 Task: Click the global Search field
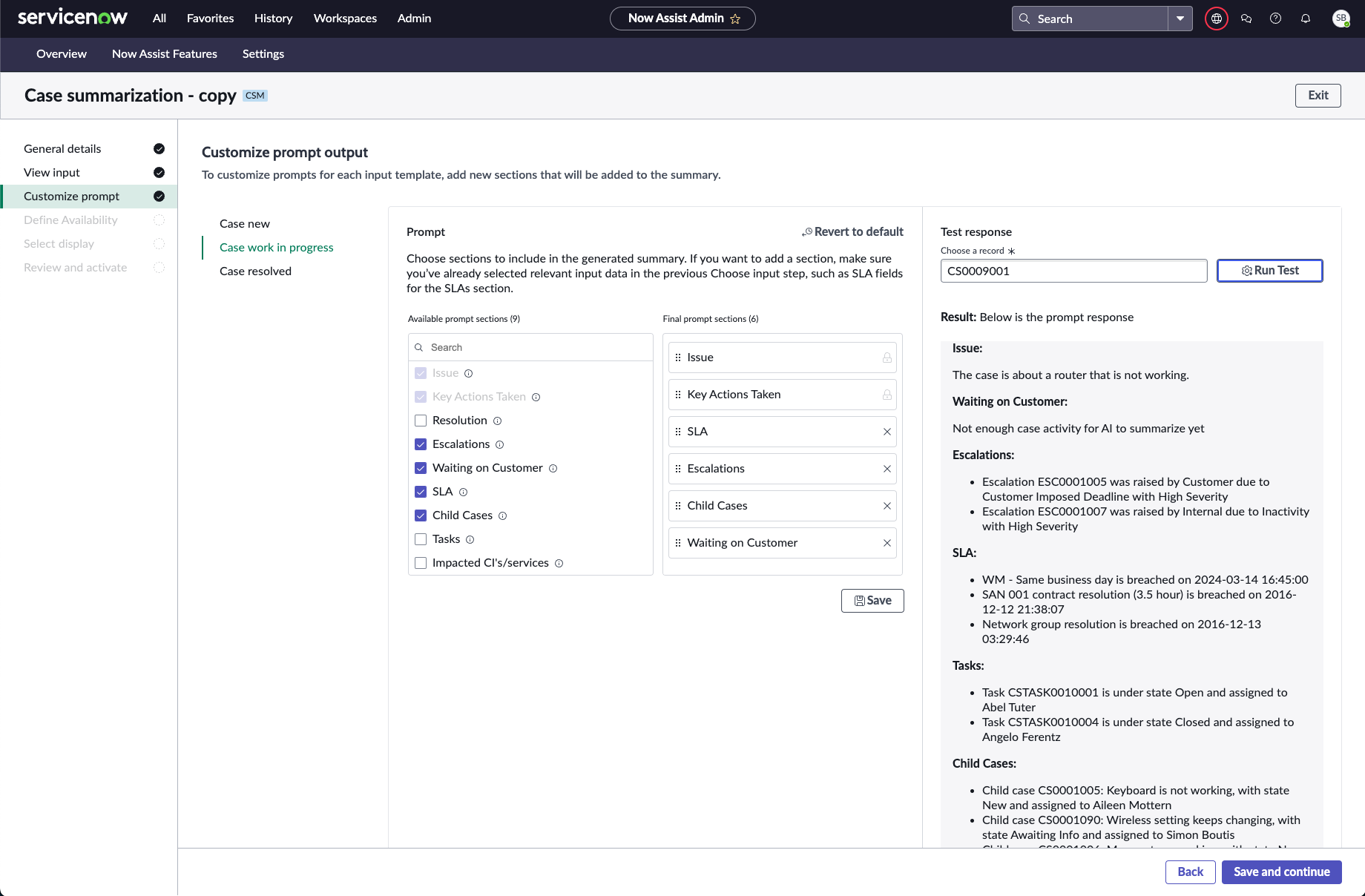[x=1090, y=19]
